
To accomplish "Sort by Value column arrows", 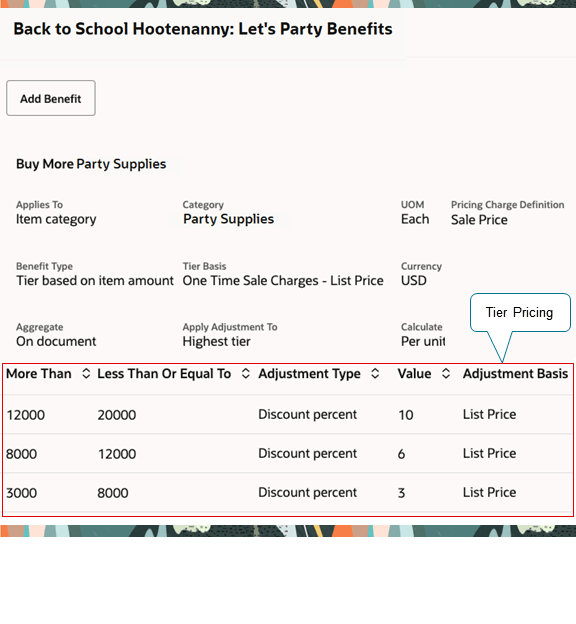I will point(446,374).
